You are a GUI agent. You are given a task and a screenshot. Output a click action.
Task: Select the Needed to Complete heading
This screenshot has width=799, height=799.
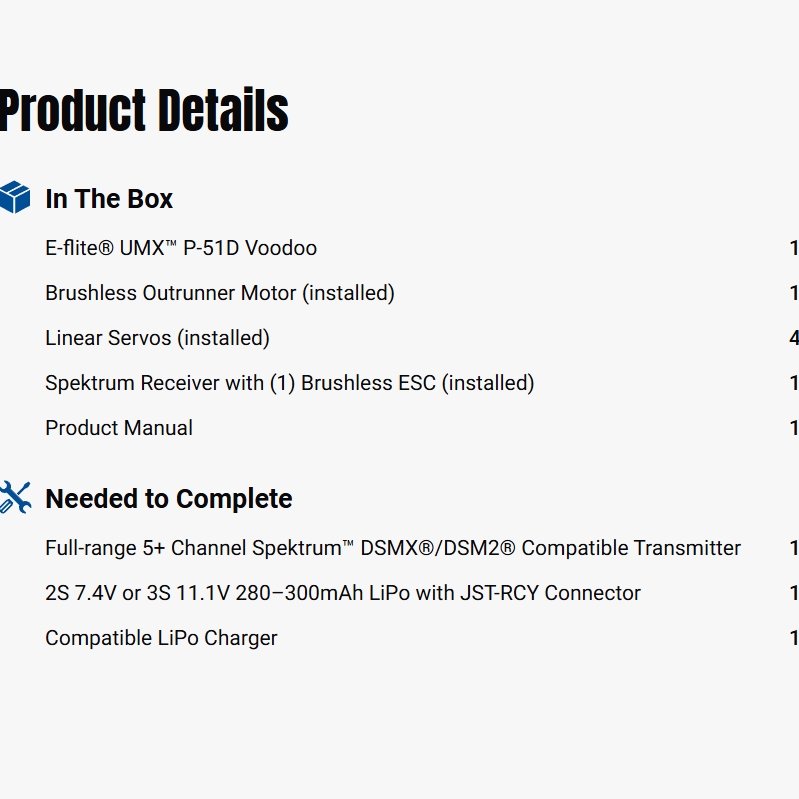tap(169, 499)
